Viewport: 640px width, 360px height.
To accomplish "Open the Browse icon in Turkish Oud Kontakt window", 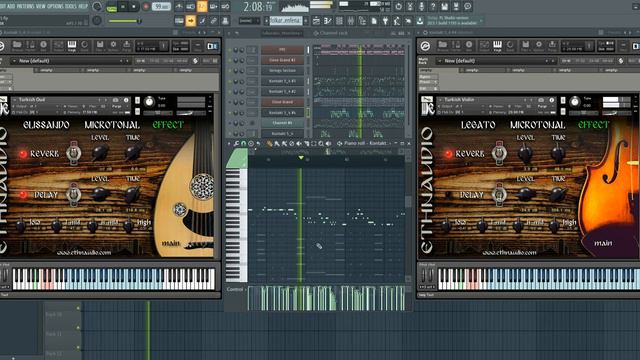I will (17, 46).
